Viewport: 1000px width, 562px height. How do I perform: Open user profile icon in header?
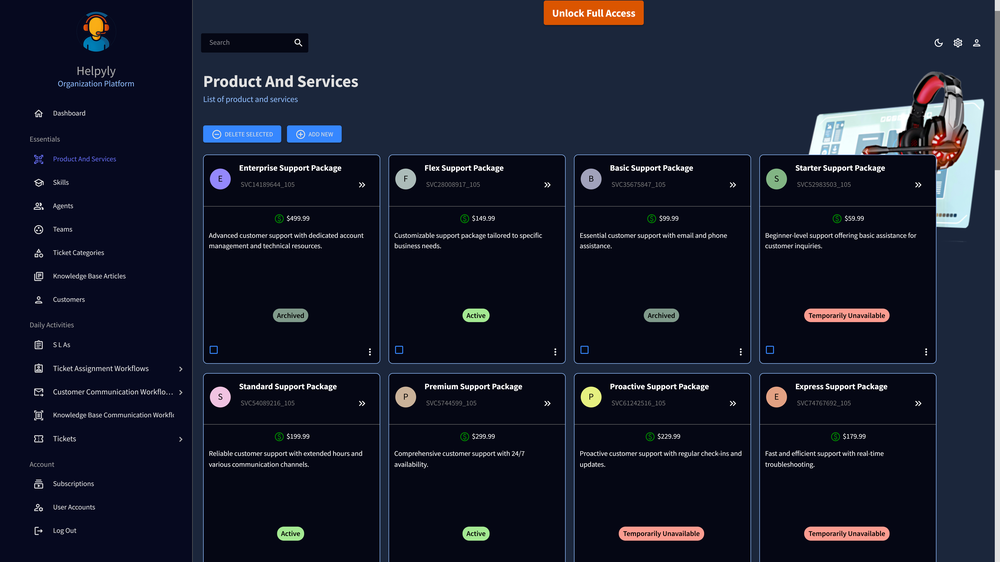[977, 43]
